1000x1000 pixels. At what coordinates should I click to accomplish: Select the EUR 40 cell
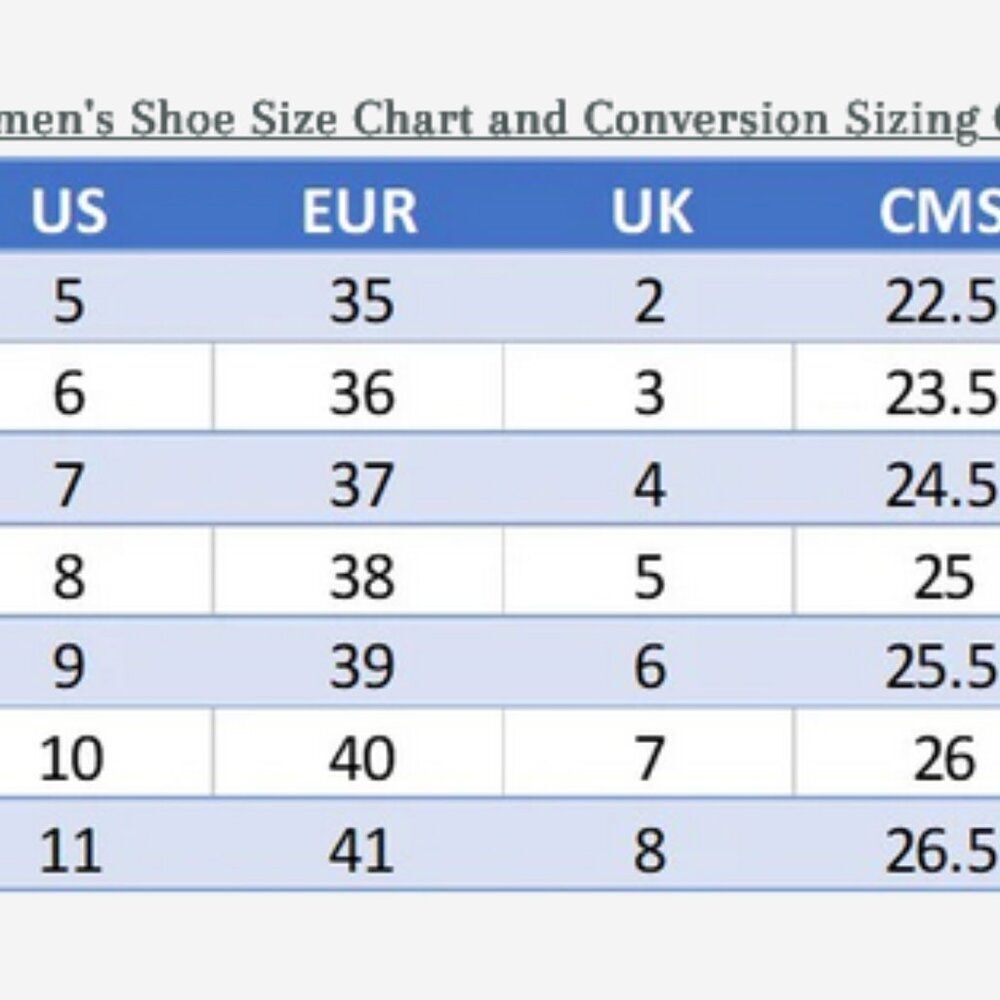[x=361, y=759]
